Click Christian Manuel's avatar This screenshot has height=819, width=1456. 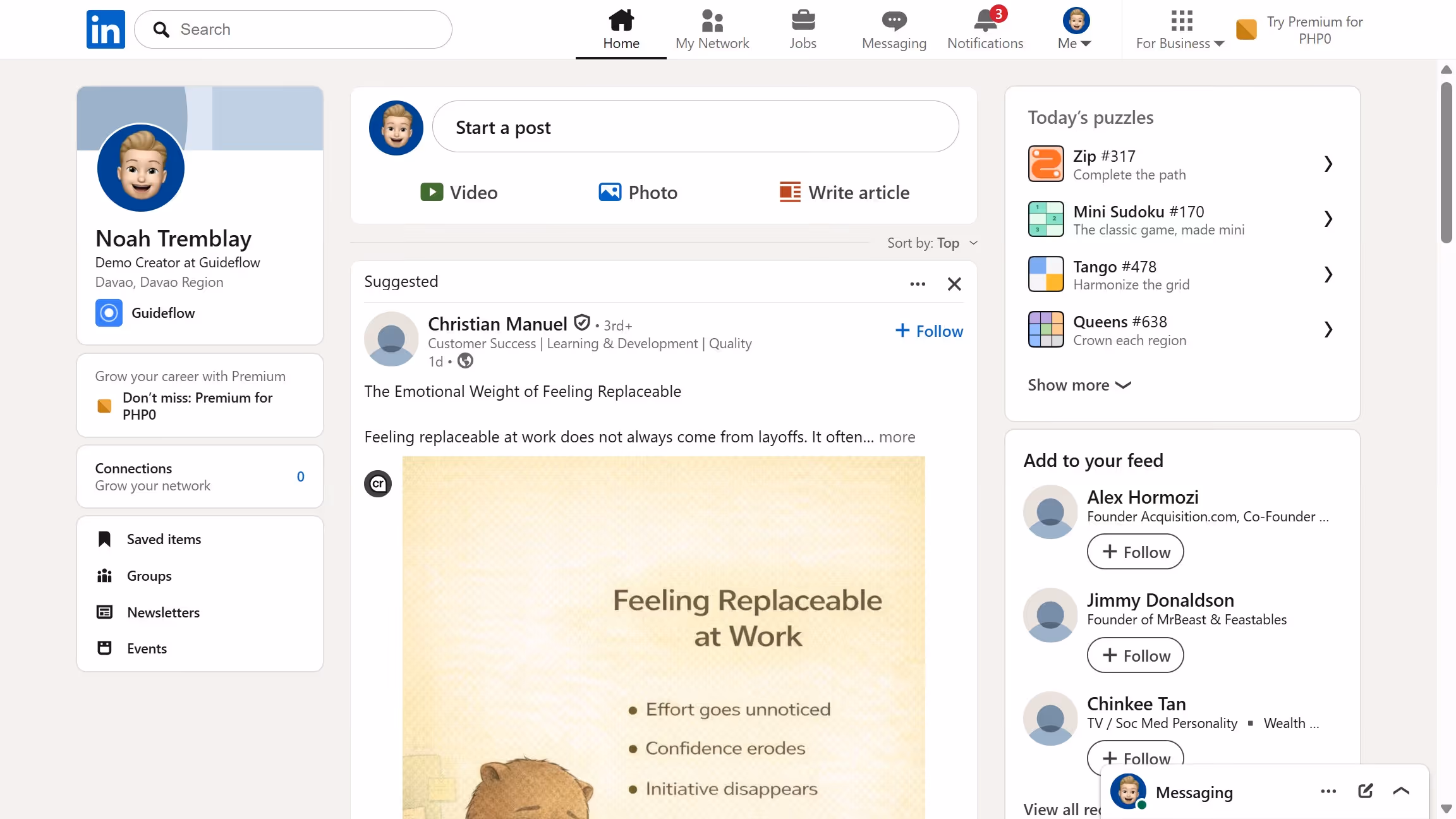pos(391,339)
